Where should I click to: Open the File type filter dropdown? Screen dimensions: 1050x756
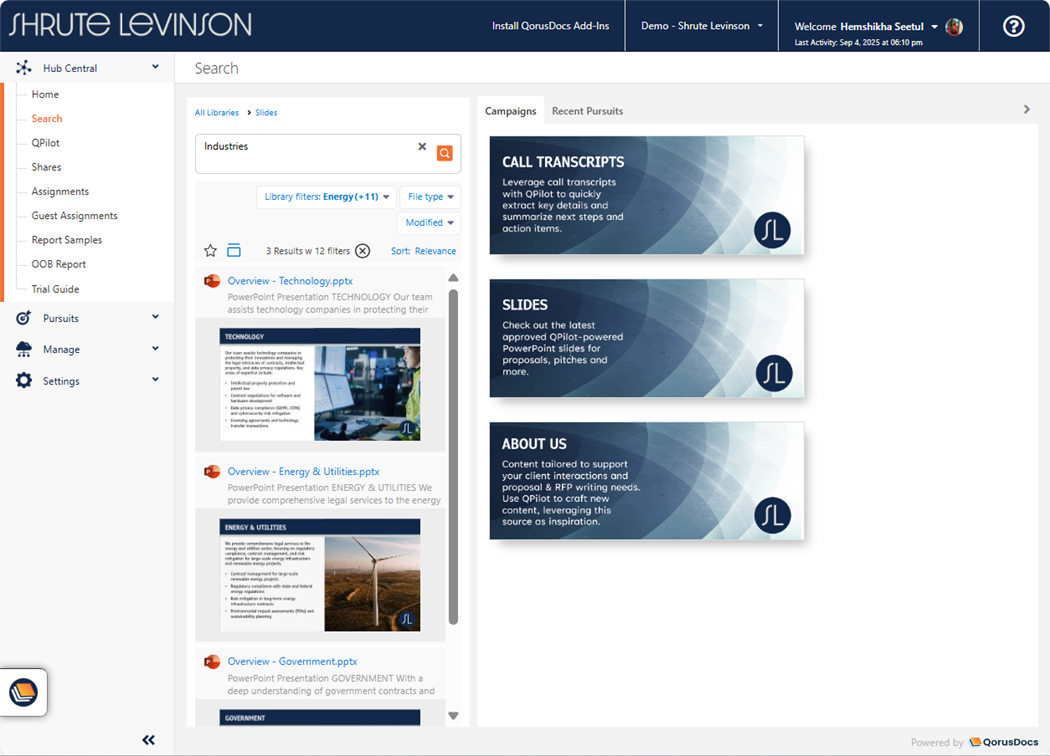[430, 197]
